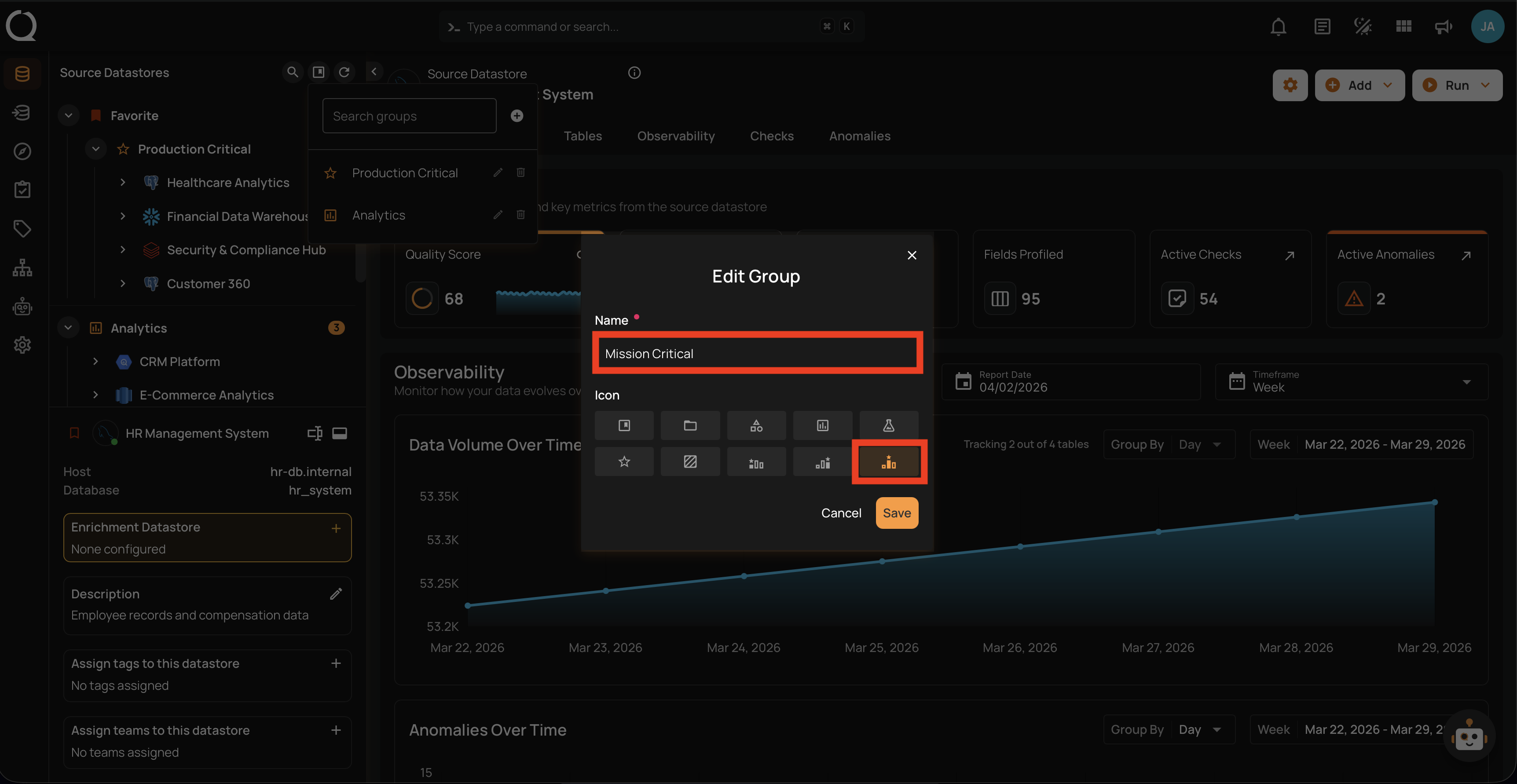Viewport: 1517px width, 784px height.
Task: Save the edited group
Action: 896,513
